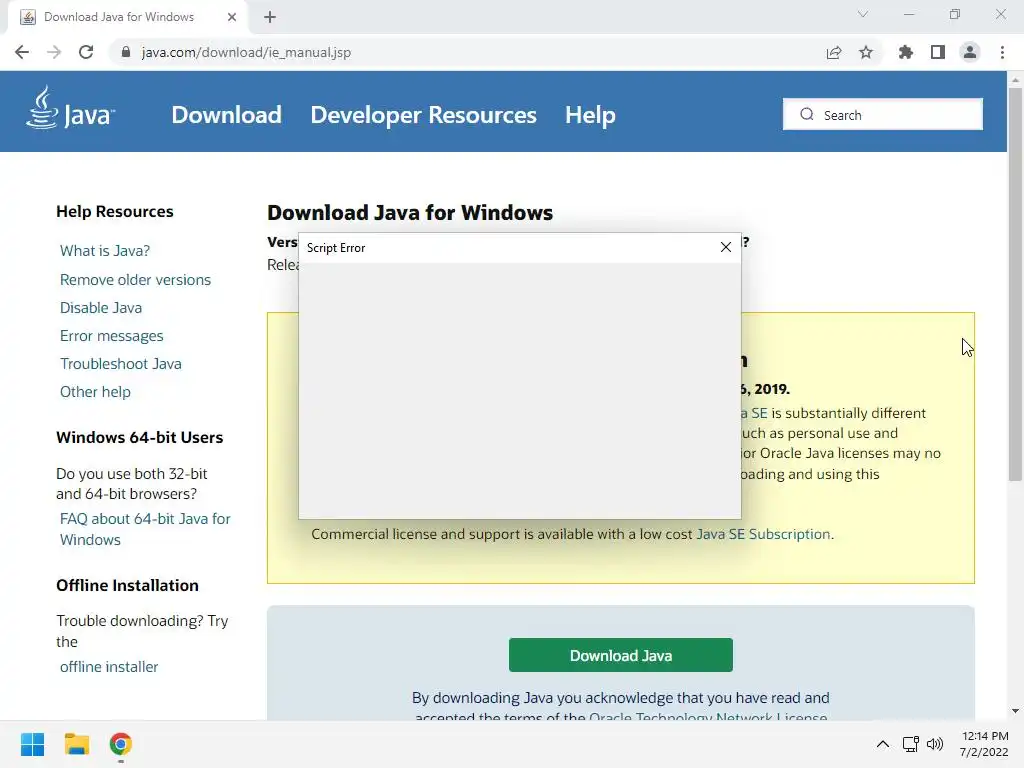Click the Java logo

tap(71, 108)
